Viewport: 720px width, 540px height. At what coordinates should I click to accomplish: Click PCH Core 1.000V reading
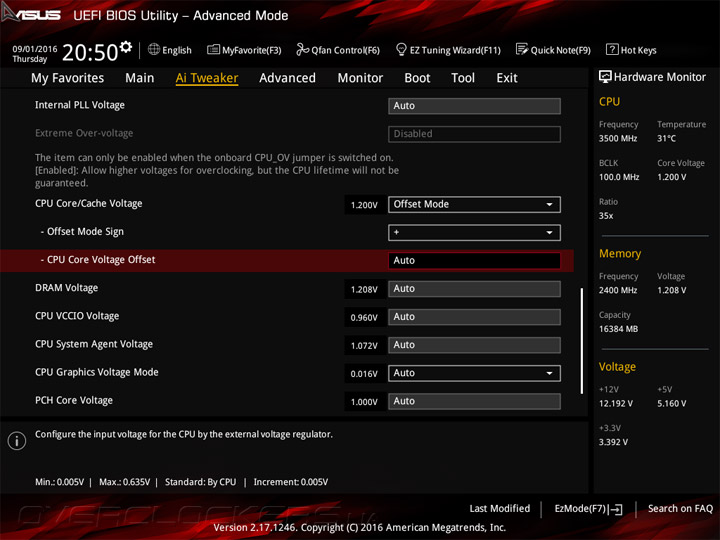pos(364,402)
